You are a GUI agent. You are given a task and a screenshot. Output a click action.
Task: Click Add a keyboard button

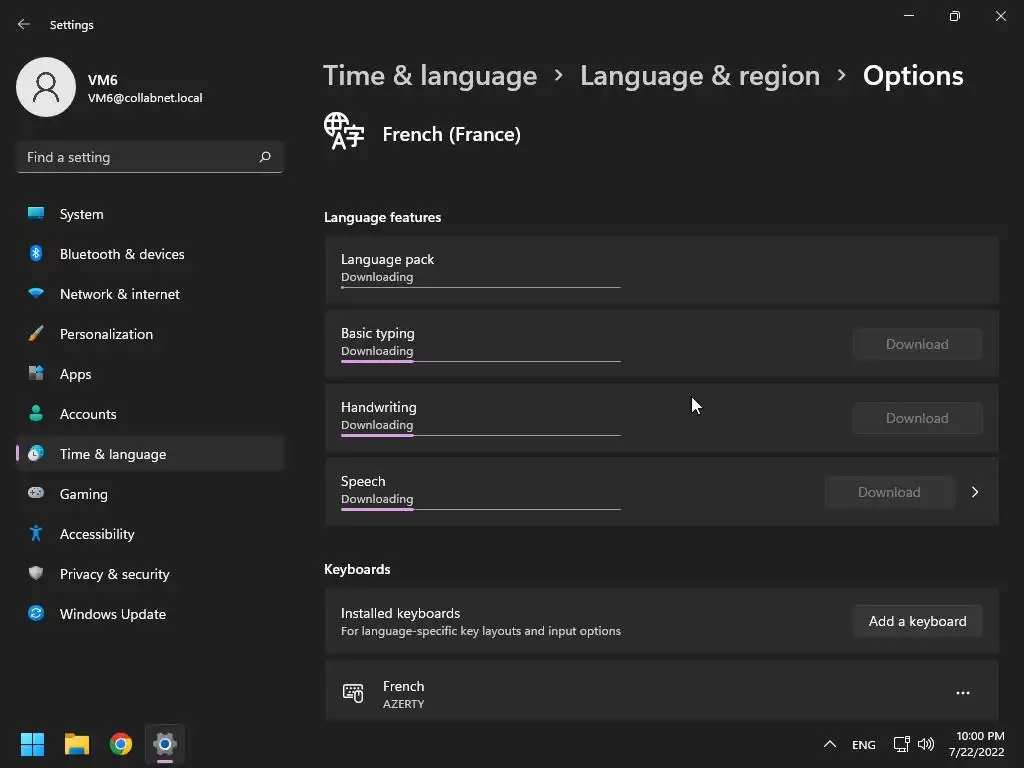917,621
